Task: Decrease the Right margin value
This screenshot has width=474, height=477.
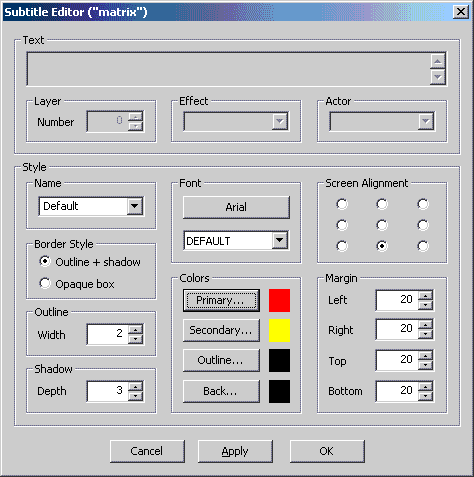Action: (425, 335)
